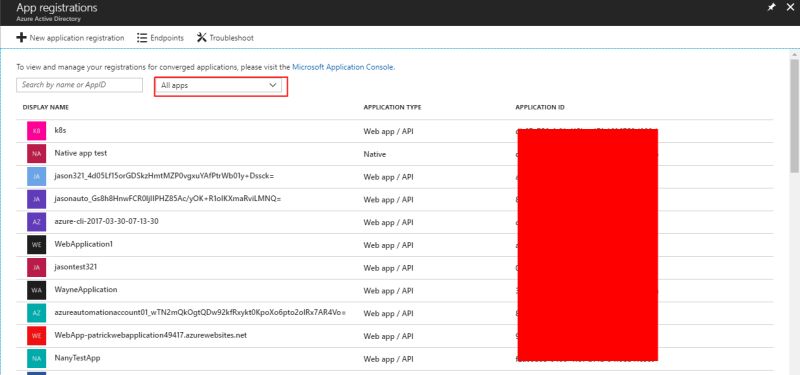Click New application registration label
Image resolution: width=800 pixels, height=375 pixels.
77,38
